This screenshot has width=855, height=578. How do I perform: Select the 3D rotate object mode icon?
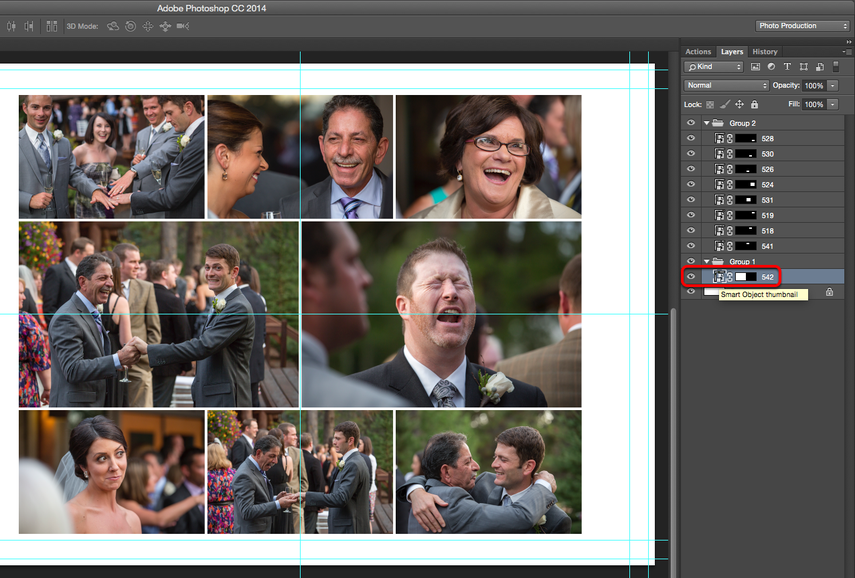coord(113,26)
